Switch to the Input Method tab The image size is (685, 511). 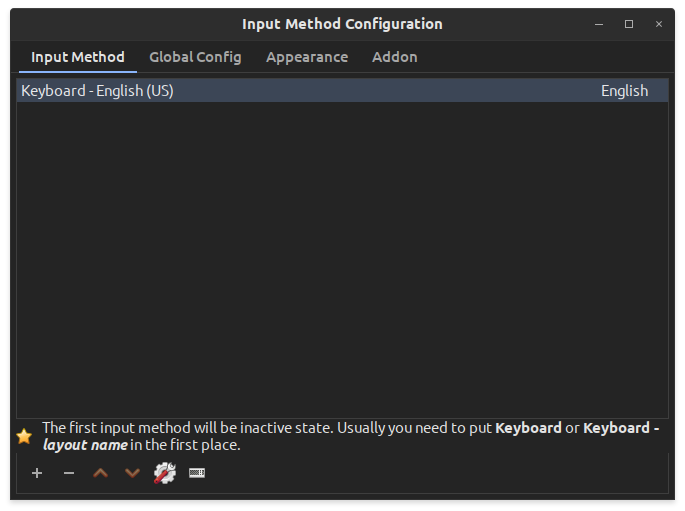pos(78,57)
